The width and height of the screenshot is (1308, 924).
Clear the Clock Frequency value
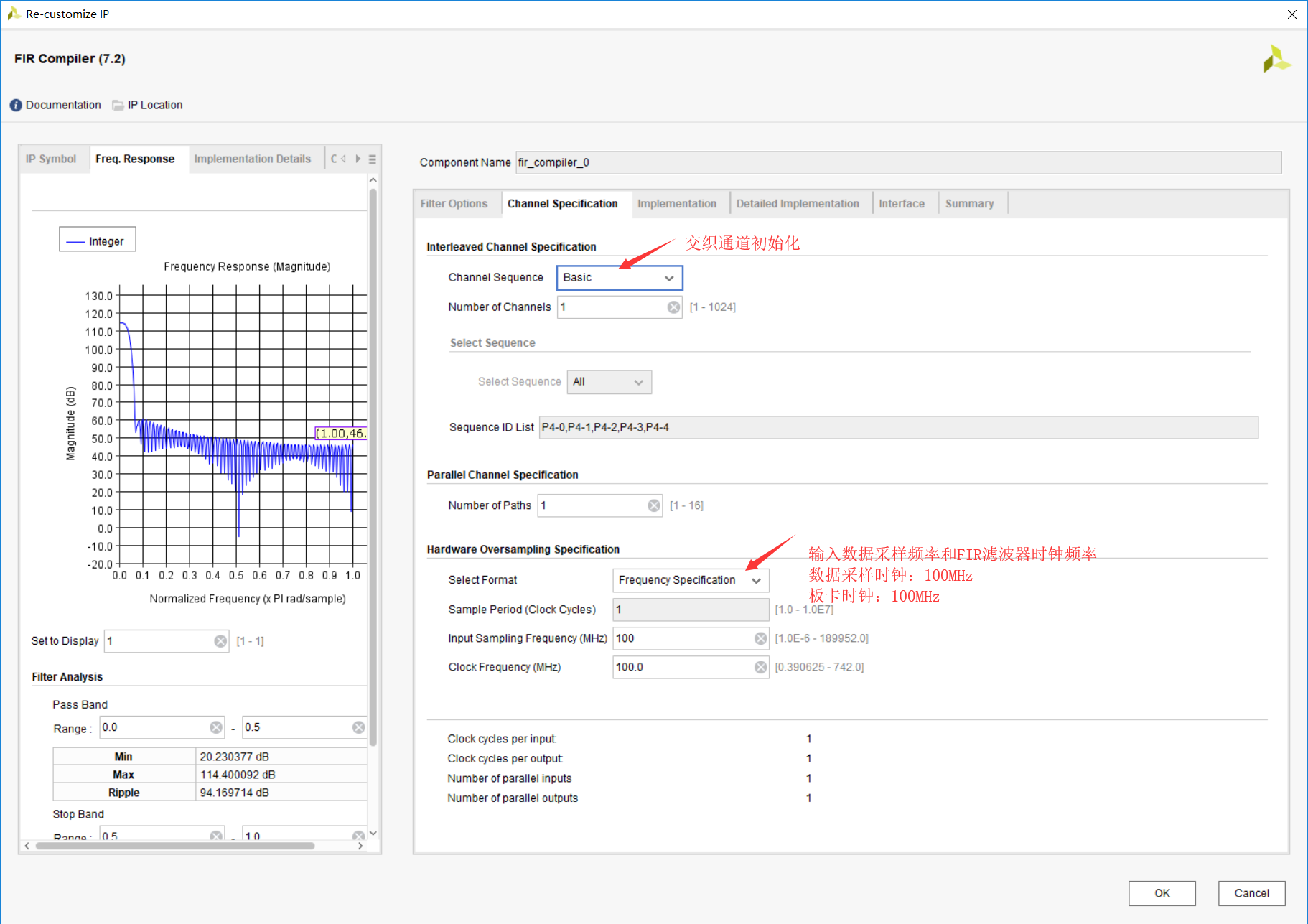coord(761,667)
